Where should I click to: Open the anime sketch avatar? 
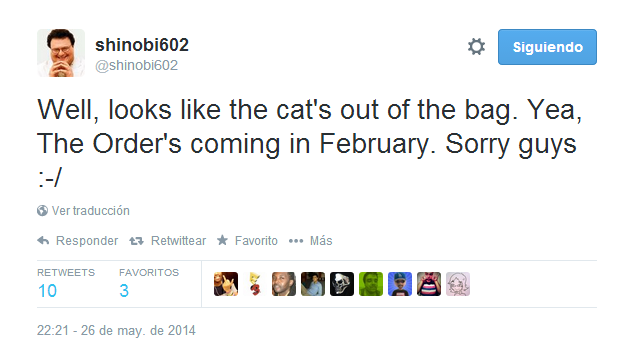pyautogui.click(x=458, y=284)
